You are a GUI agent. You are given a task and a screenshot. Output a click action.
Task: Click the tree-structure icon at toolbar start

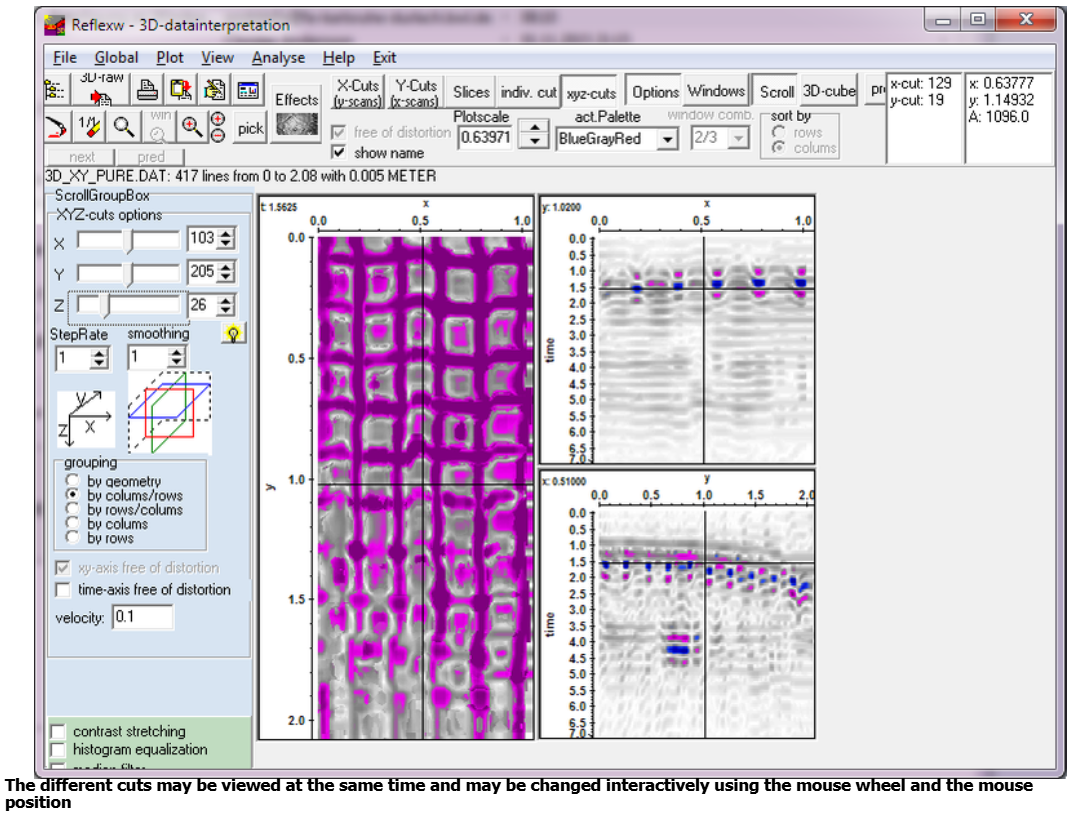56,91
